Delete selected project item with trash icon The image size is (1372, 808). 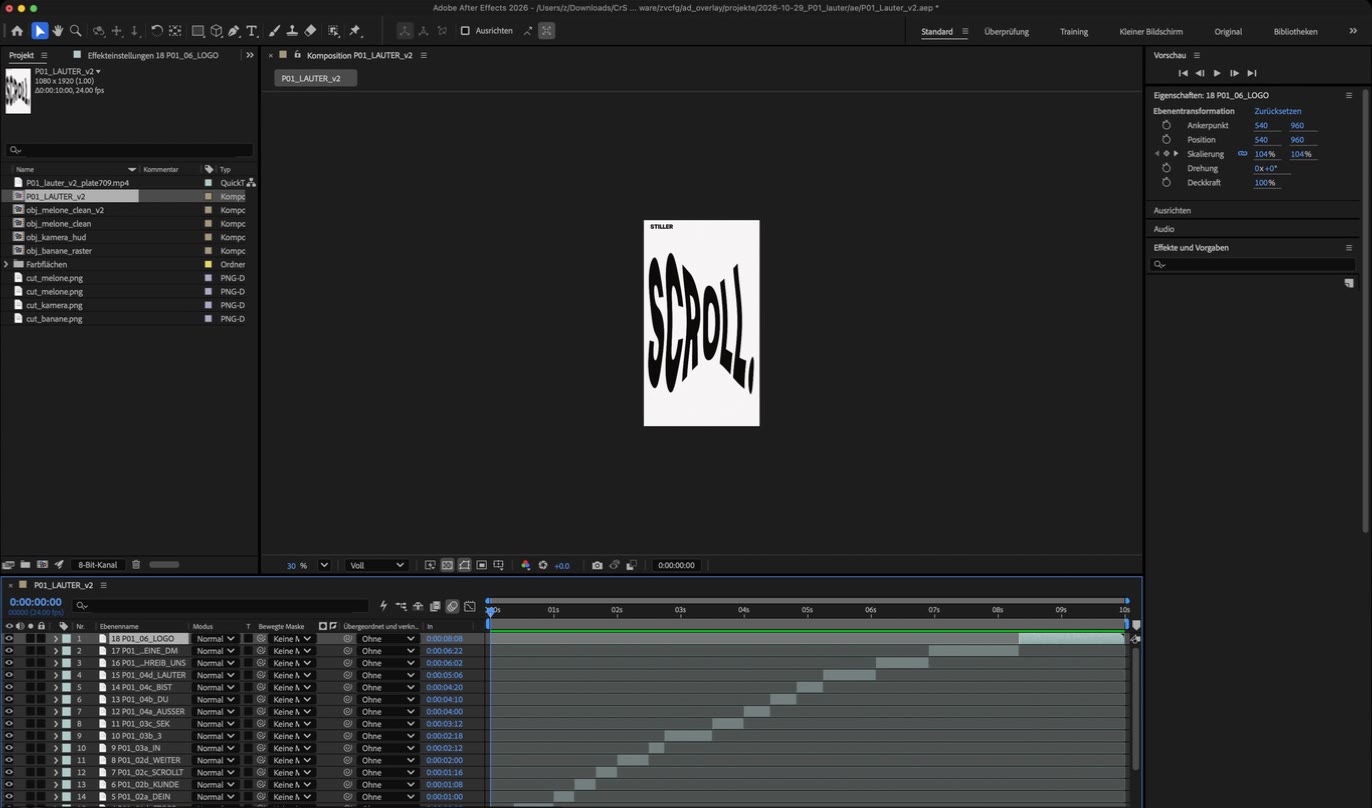[x=136, y=565]
